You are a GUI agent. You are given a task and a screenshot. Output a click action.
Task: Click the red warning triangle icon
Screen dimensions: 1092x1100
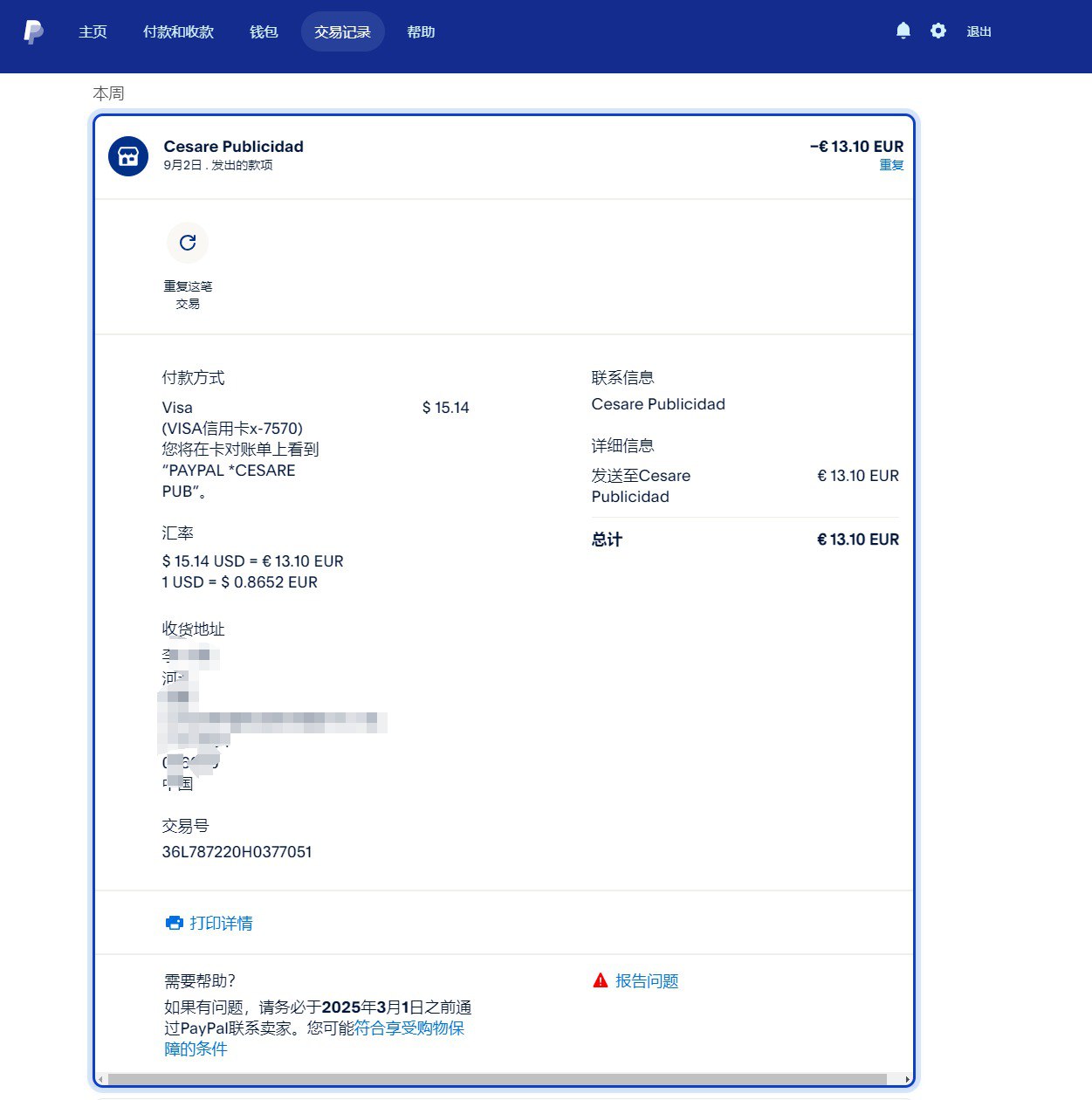point(601,980)
